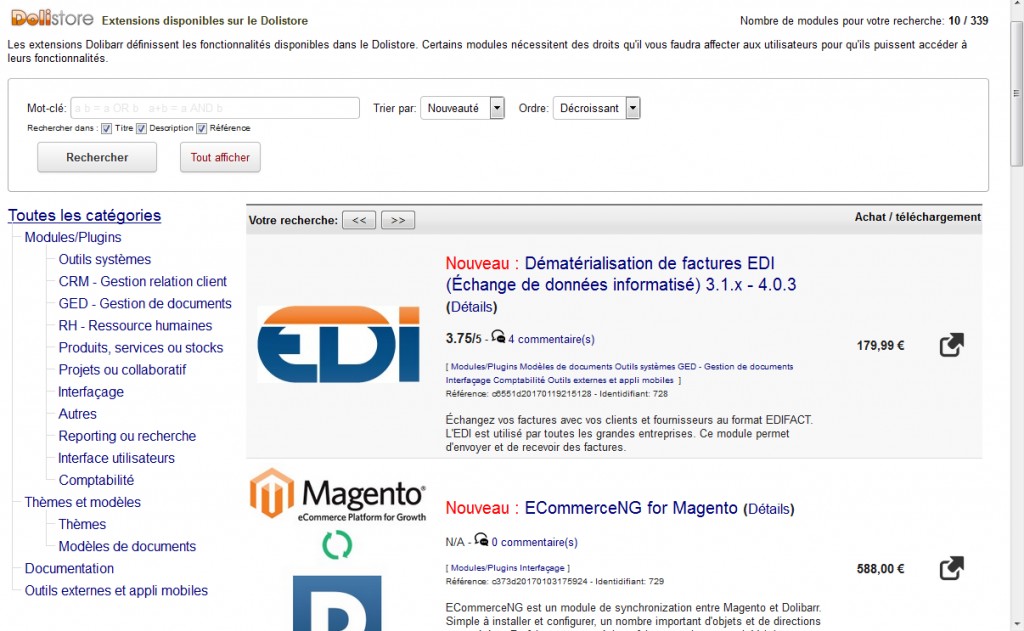Open Interface utilisateurs category

[x=116, y=458]
